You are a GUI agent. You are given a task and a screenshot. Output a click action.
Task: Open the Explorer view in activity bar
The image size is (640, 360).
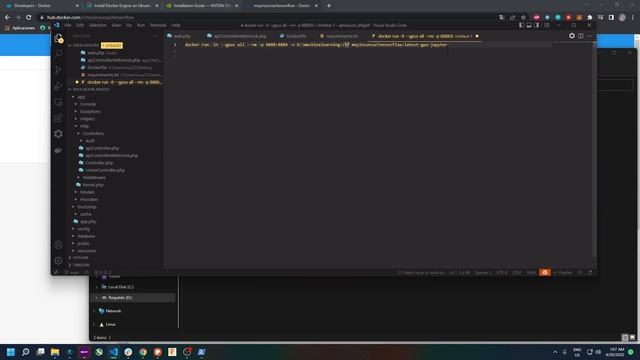pos(58,39)
